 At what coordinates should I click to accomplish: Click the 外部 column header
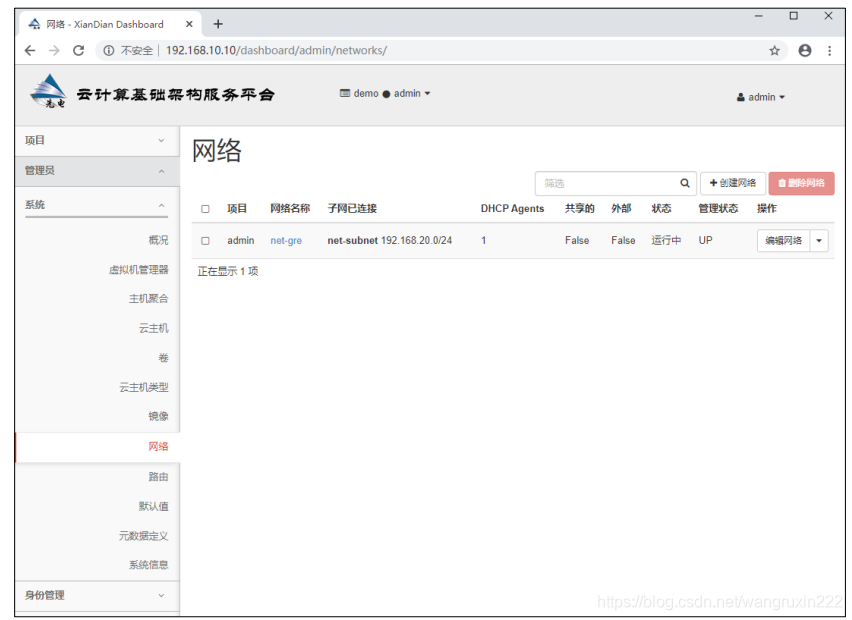(x=621, y=209)
